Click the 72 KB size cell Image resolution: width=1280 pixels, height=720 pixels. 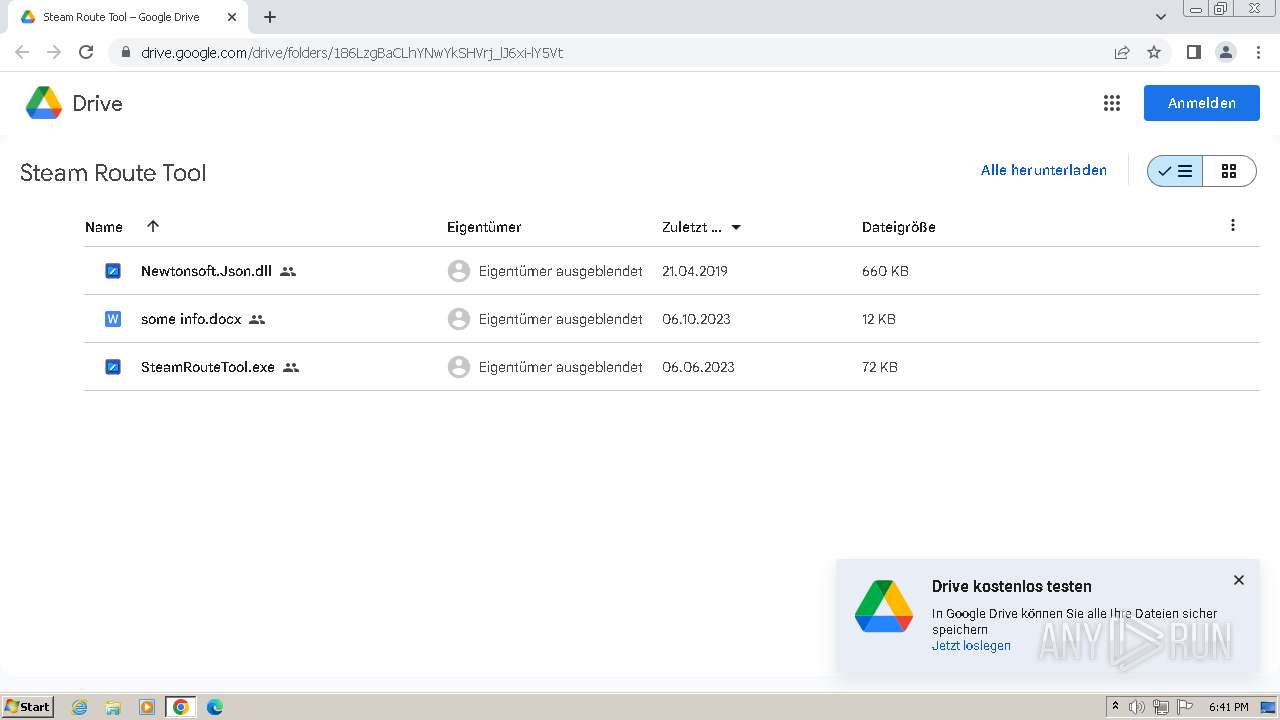click(880, 367)
